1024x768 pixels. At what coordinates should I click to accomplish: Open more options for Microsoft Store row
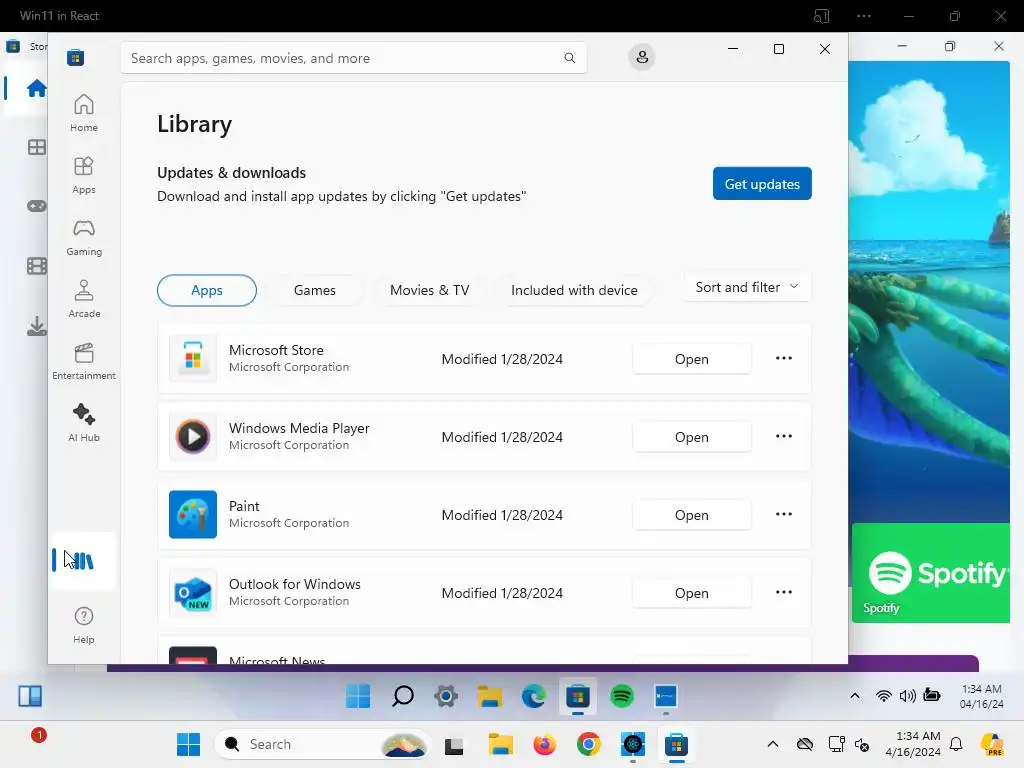tap(784, 359)
